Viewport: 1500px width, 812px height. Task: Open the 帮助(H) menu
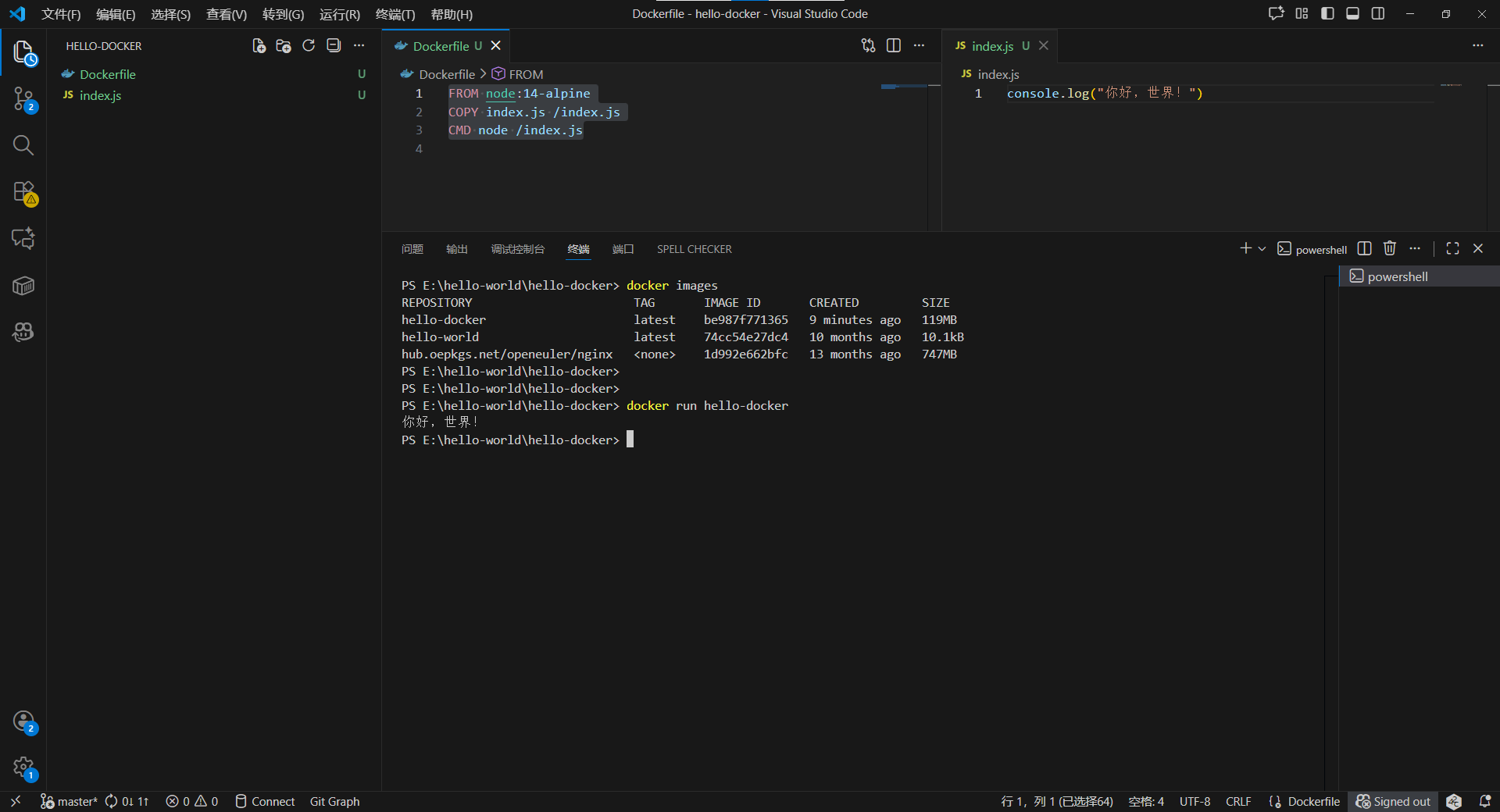(452, 14)
